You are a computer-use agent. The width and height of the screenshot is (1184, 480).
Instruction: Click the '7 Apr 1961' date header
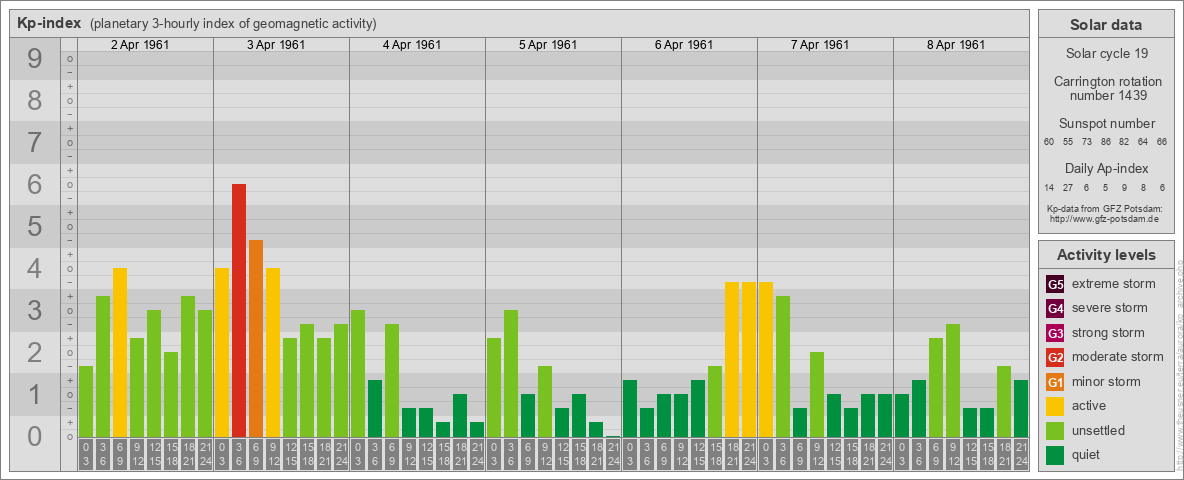coord(819,45)
